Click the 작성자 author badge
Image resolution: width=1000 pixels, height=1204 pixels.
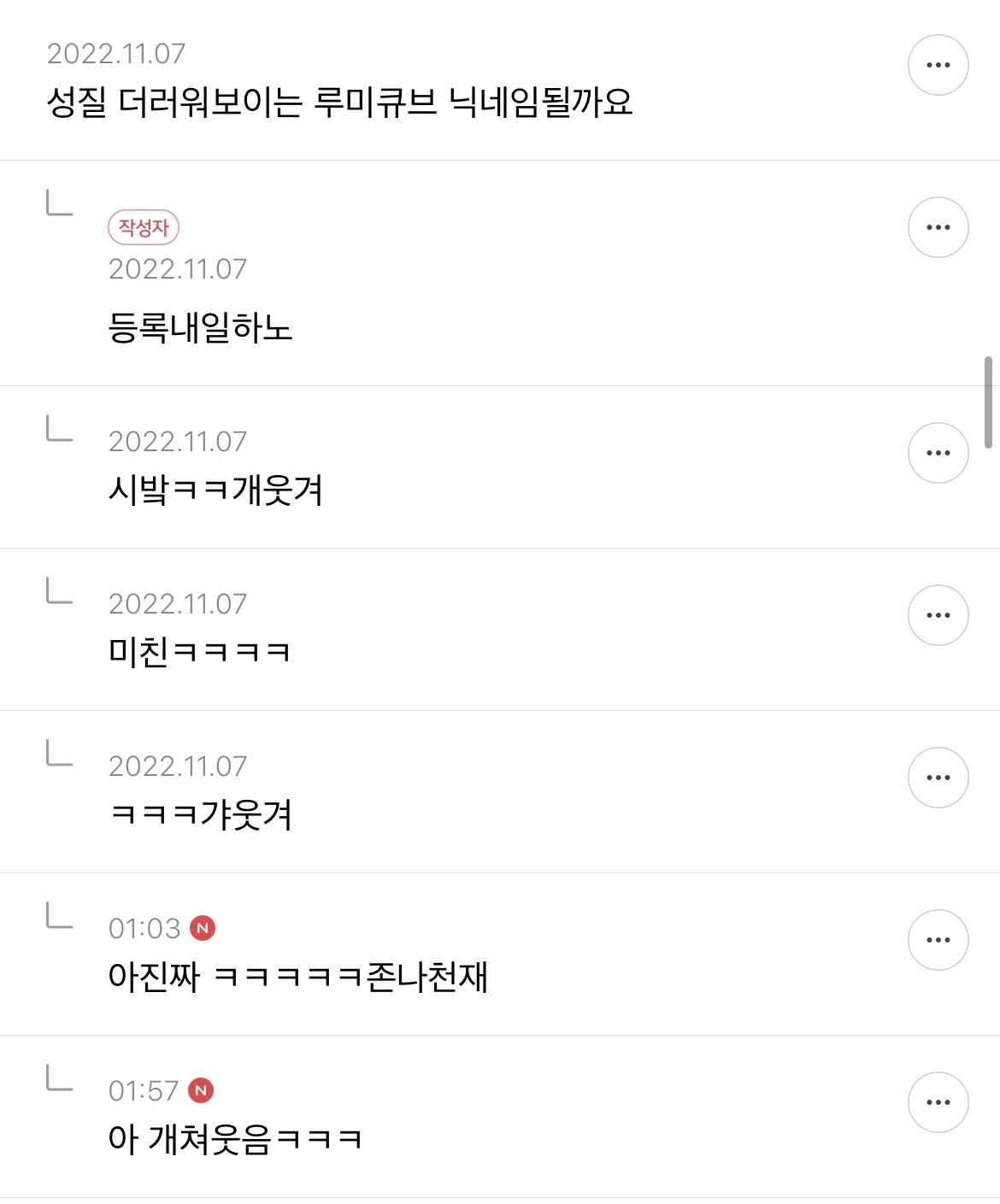pyautogui.click(x=144, y=227)
